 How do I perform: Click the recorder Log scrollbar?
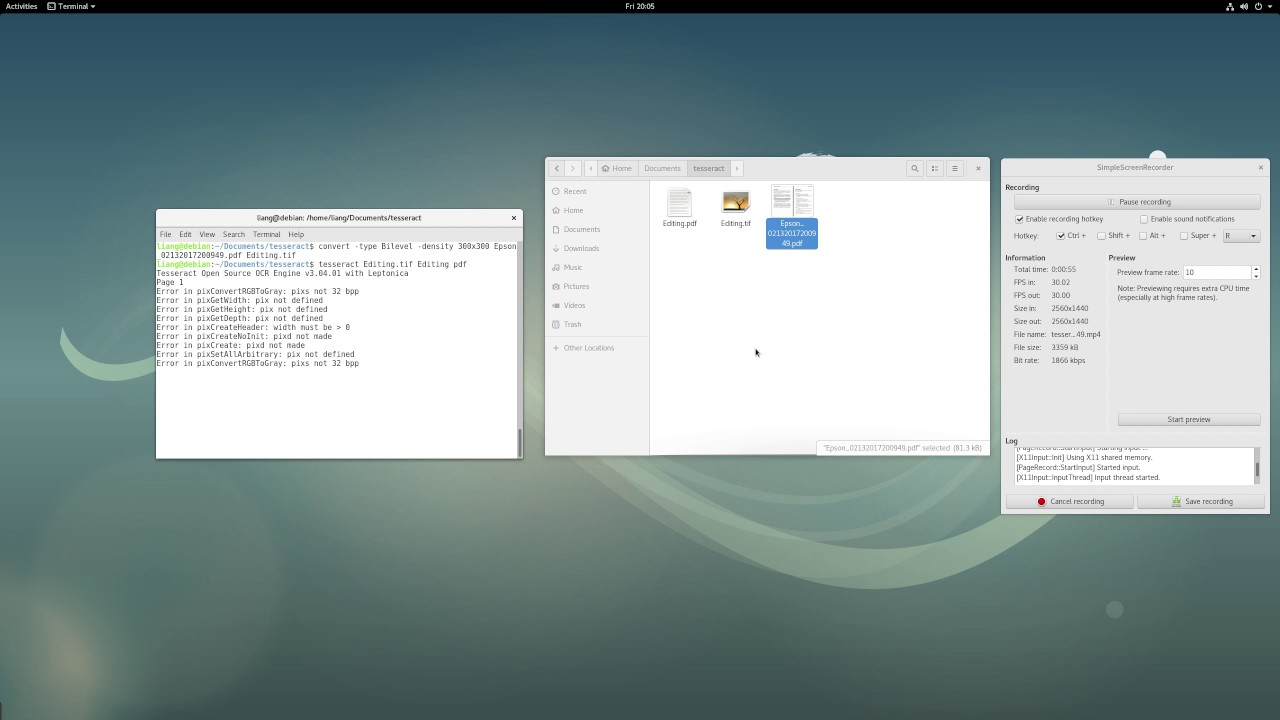click(1257, 470)
